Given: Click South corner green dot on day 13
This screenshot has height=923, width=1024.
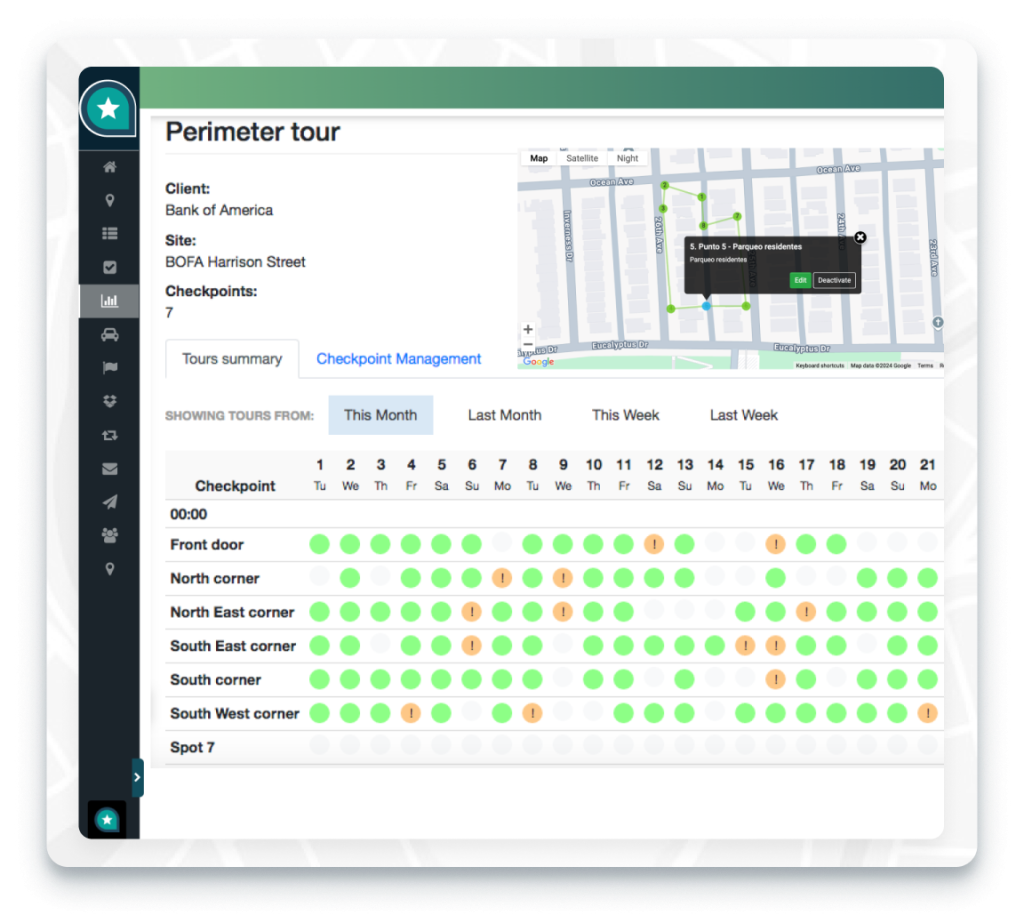Looking at the screenshot, I should (x=684, y=680).
